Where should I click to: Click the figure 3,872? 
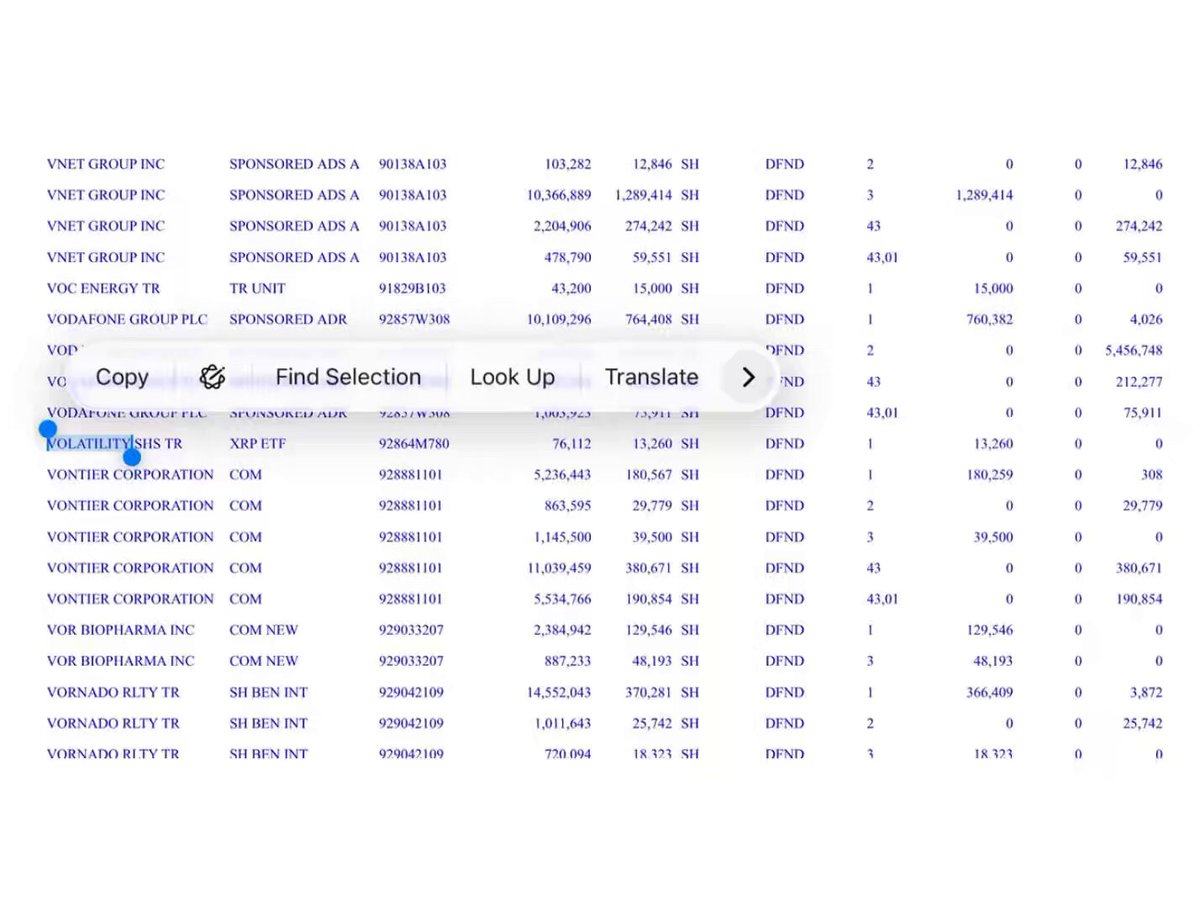(x=1146, y=692)
